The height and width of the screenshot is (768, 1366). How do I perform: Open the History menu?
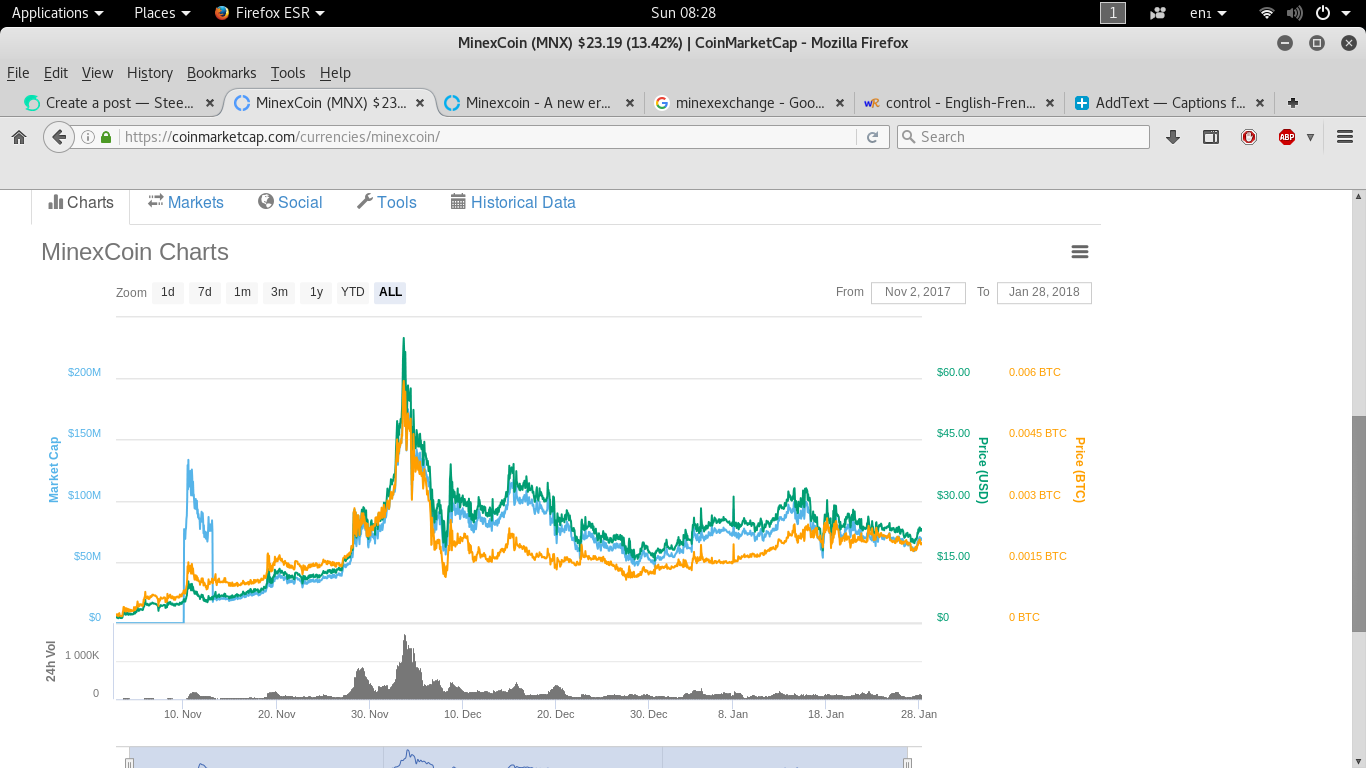pos(150,72)
